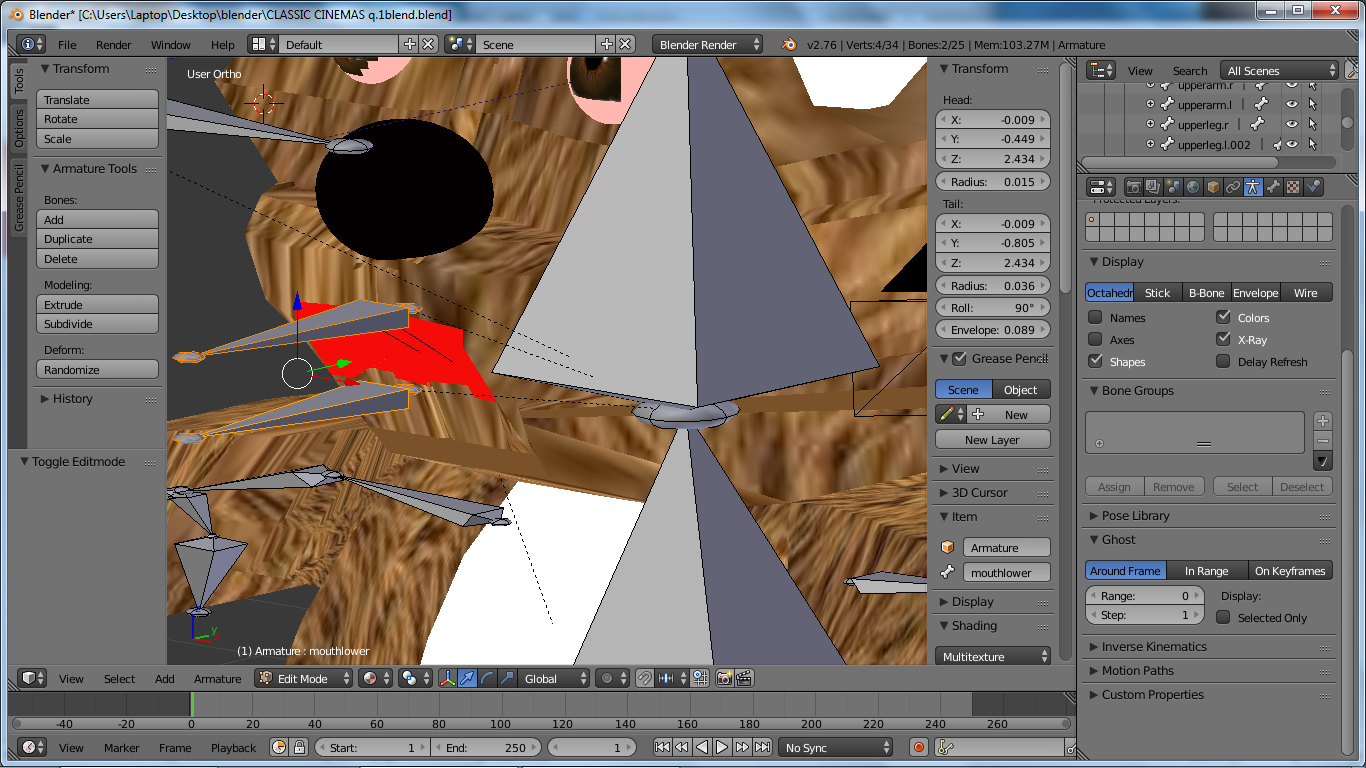Enable the Axes display checkbox

tap(1095, 339)
